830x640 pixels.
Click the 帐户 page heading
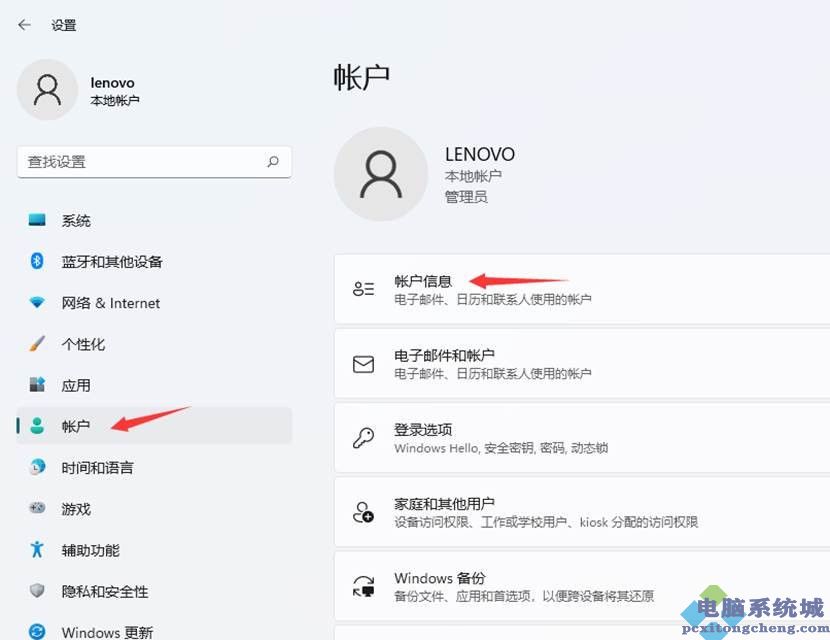(362, 77)
